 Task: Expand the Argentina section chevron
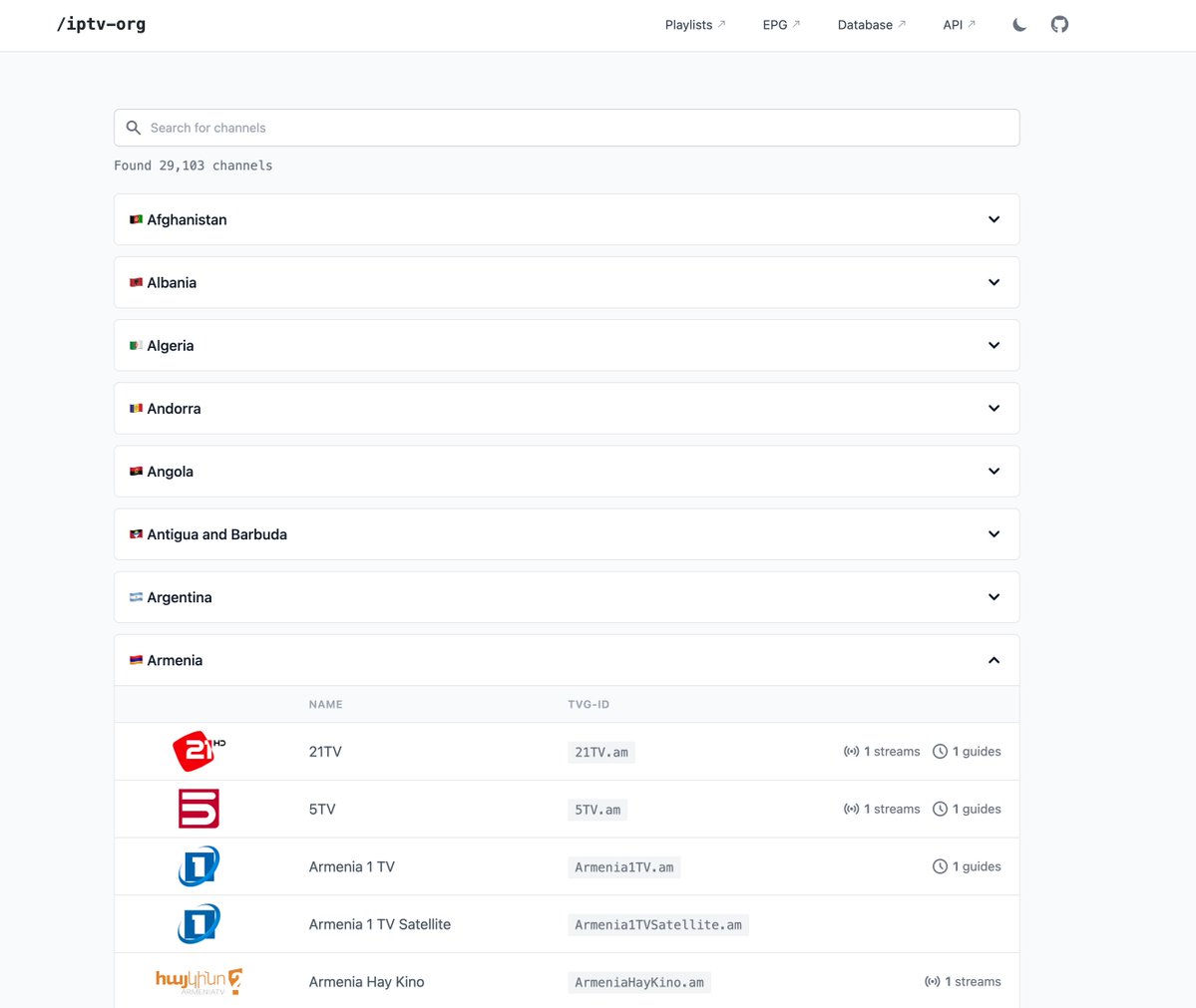(x=994, y=597)
